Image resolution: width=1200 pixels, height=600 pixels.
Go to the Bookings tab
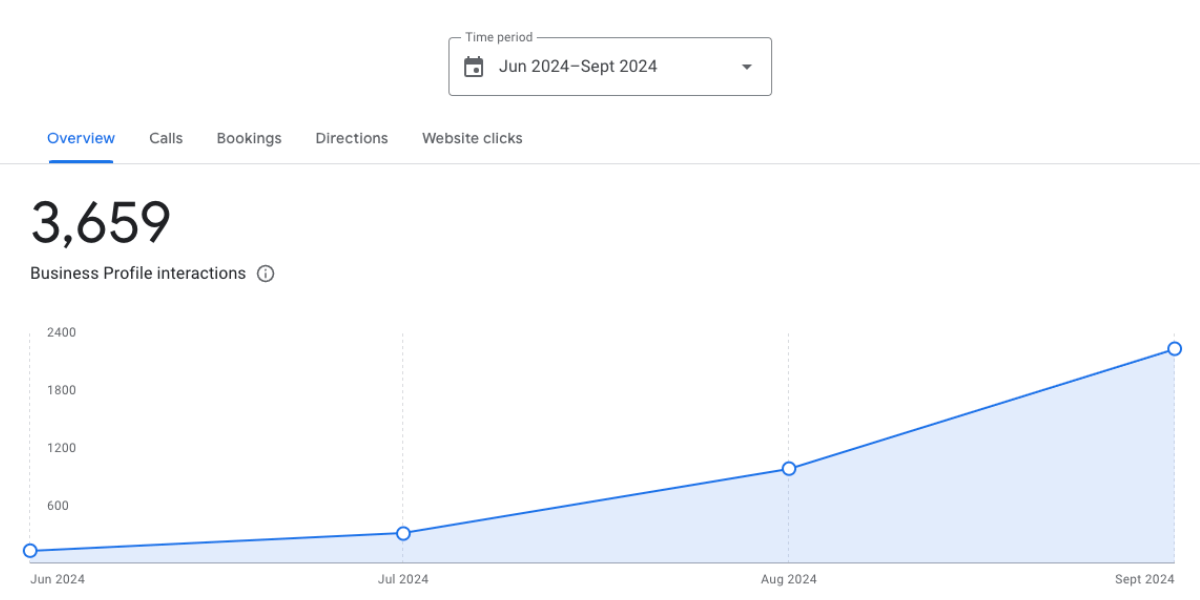point(249,139)
